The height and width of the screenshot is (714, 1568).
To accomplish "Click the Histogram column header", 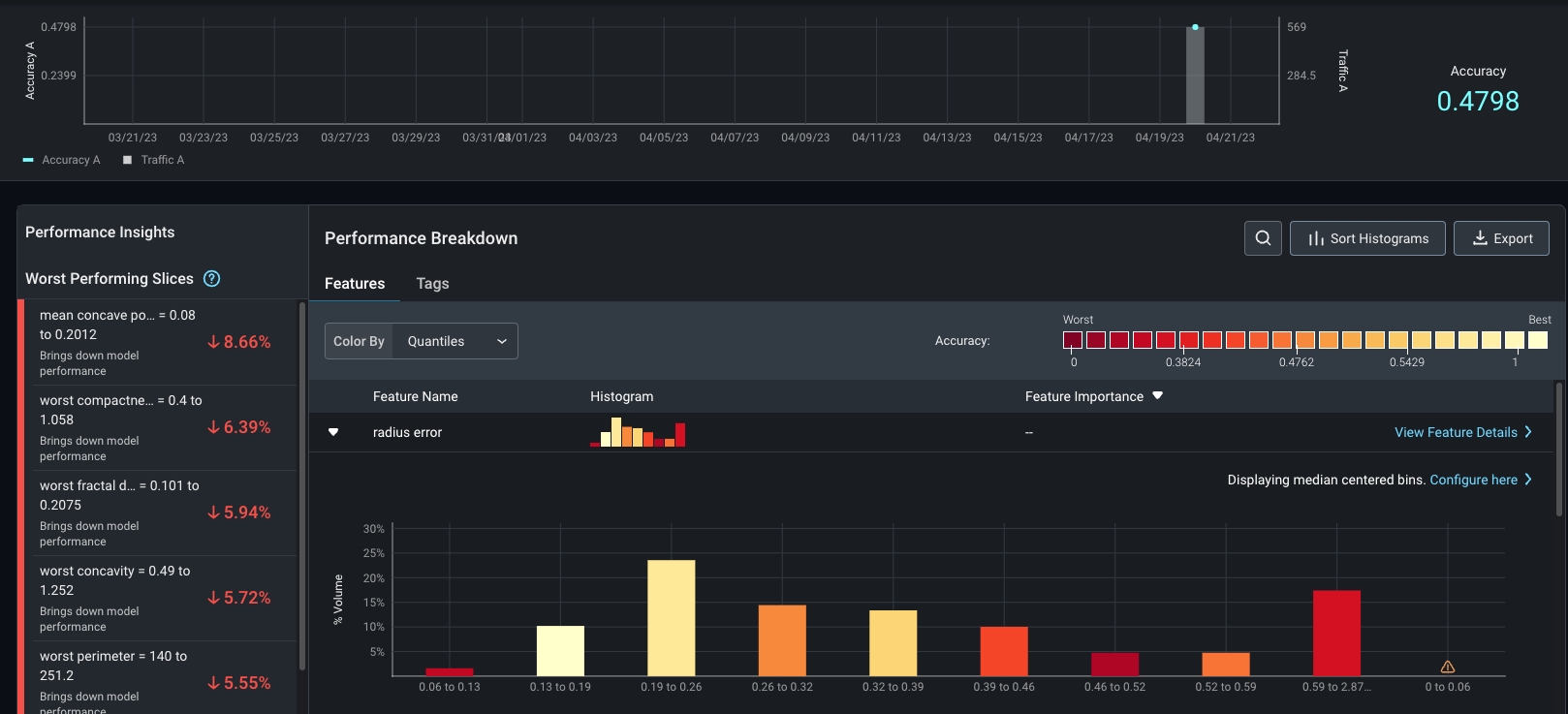I will coord(622,396).
